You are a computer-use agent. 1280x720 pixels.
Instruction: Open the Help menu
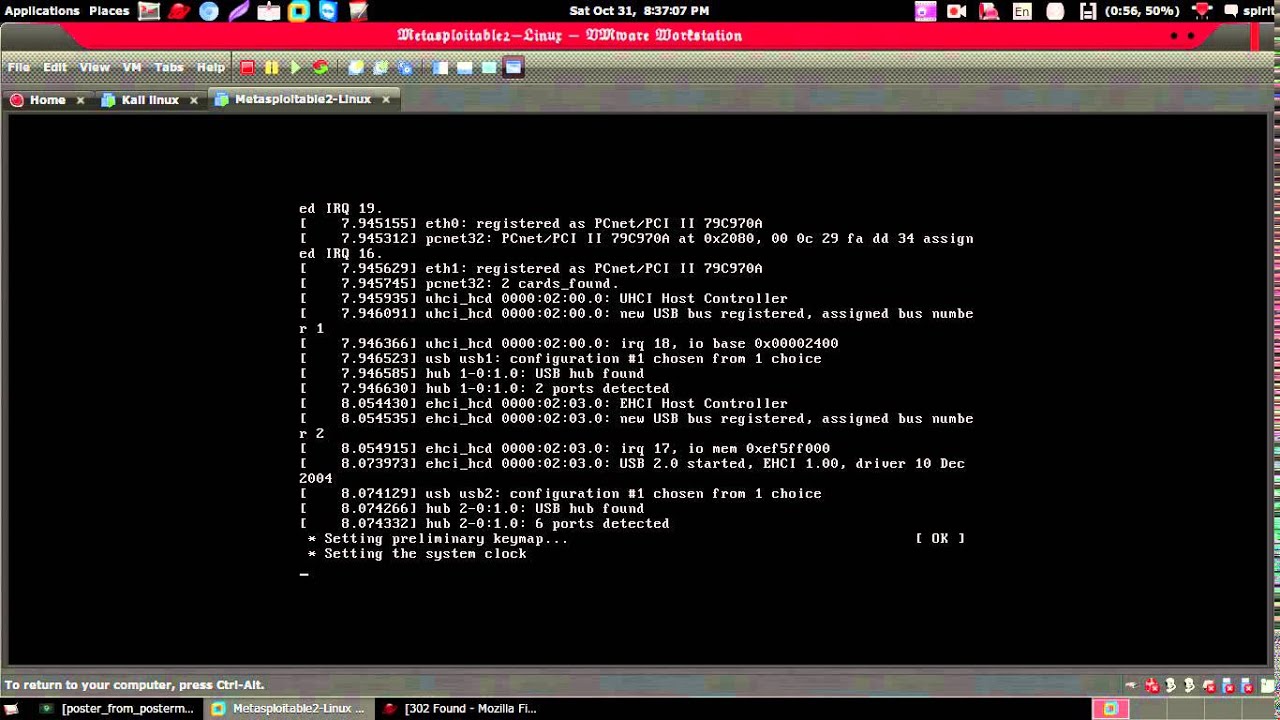pyautogui.click(x=211, y=68)
